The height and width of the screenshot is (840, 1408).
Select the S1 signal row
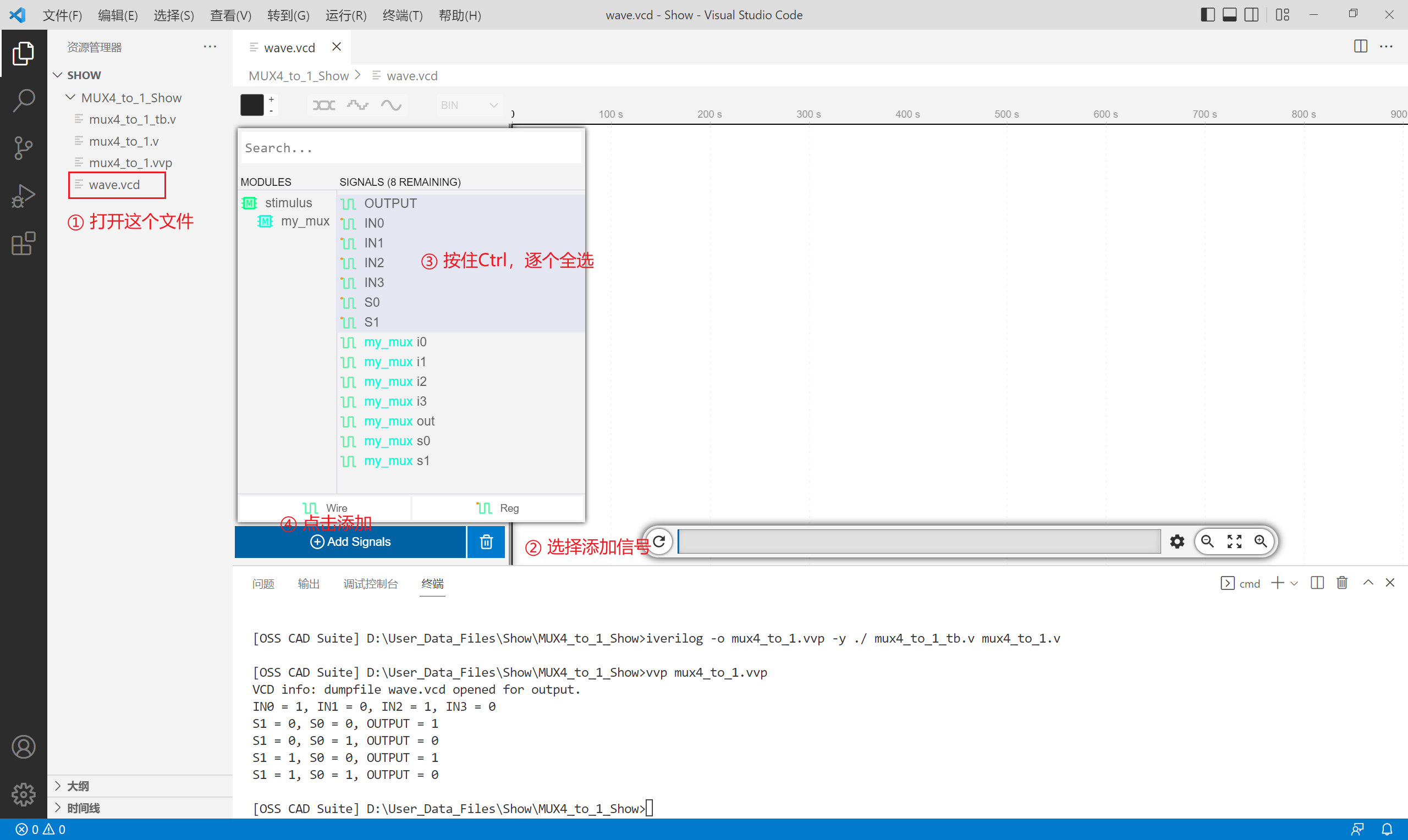click(461, 322)
